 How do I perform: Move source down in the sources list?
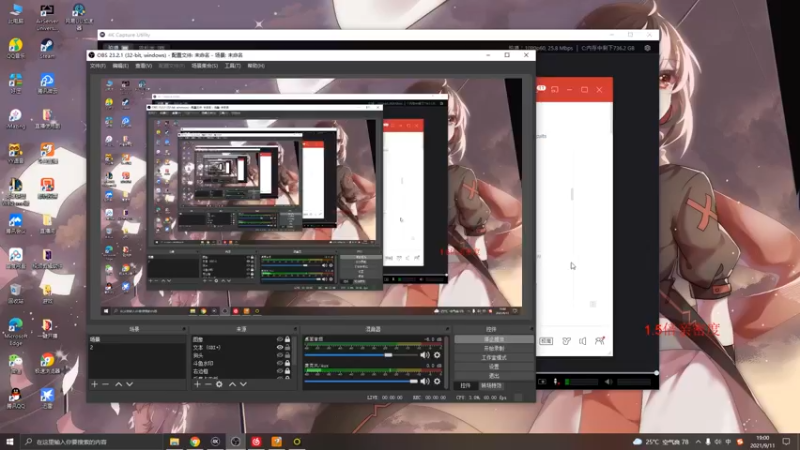243,384
